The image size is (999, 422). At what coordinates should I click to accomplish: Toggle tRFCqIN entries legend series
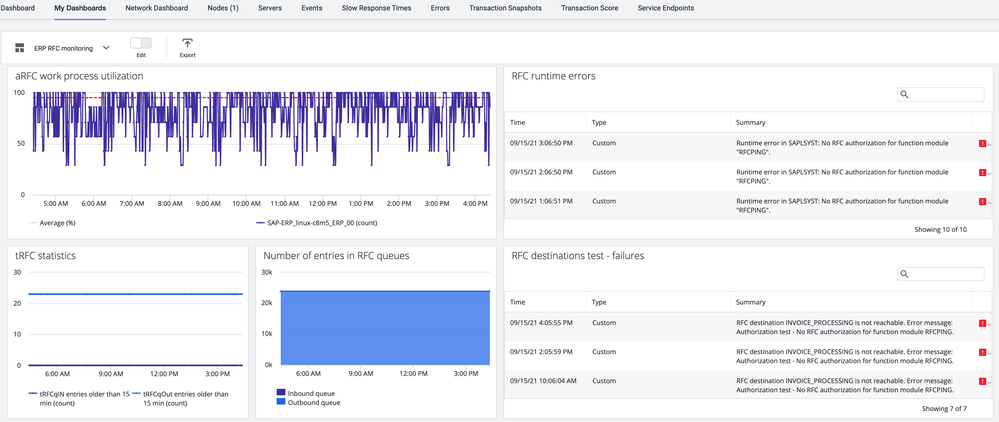click(x=80, y=398)
